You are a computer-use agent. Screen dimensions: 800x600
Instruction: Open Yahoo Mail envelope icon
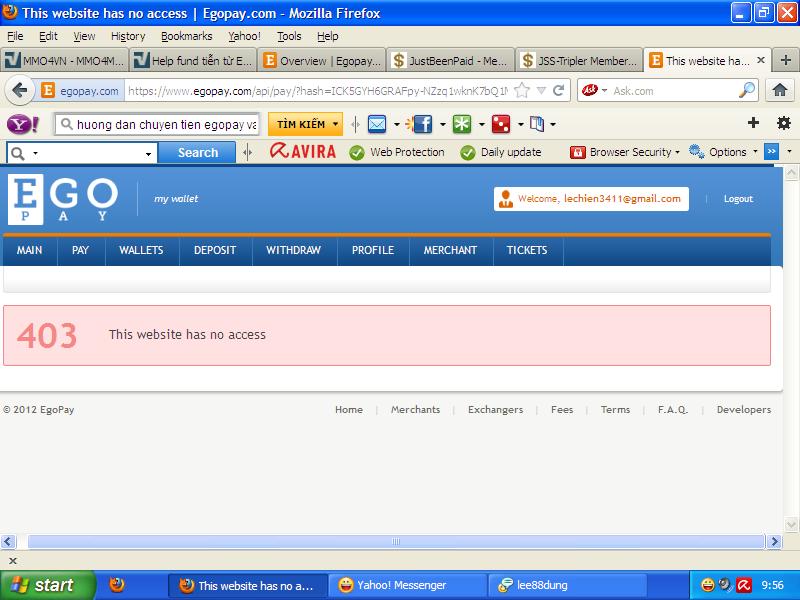pos(377,124)
